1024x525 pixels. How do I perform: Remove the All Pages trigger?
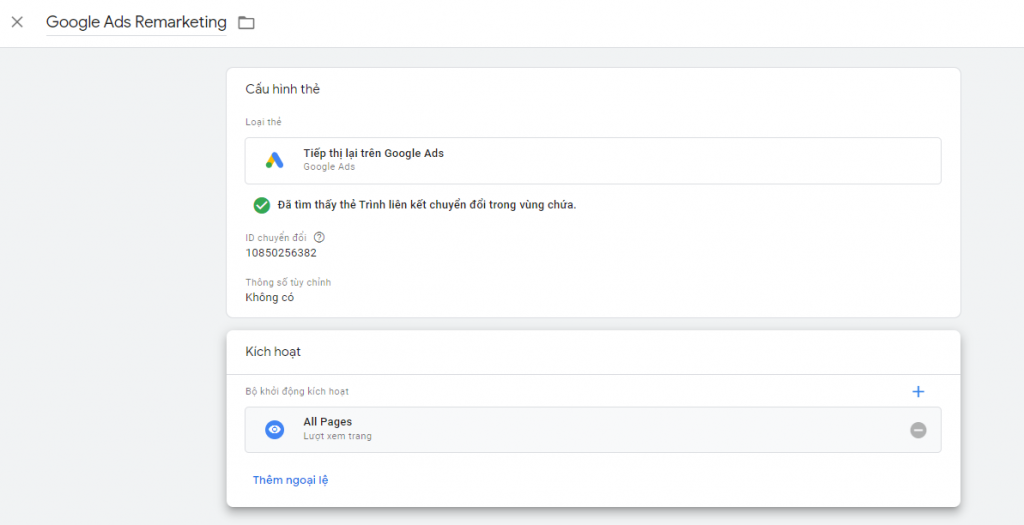click(x=918, y=430)
